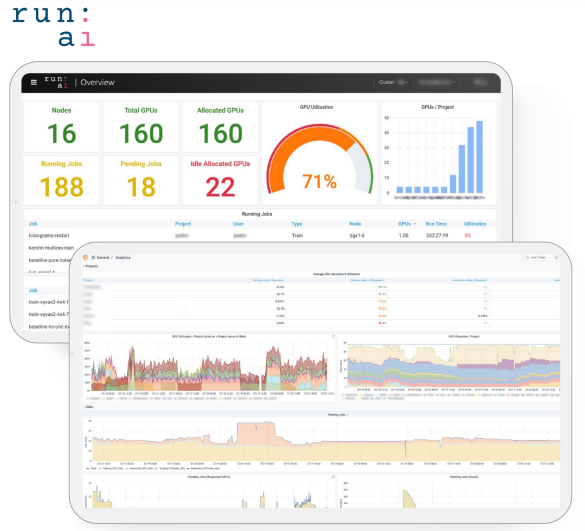This screenshot has width=585, height=531.
Task: Sort running jobs by Job column header
Action: 33,224
